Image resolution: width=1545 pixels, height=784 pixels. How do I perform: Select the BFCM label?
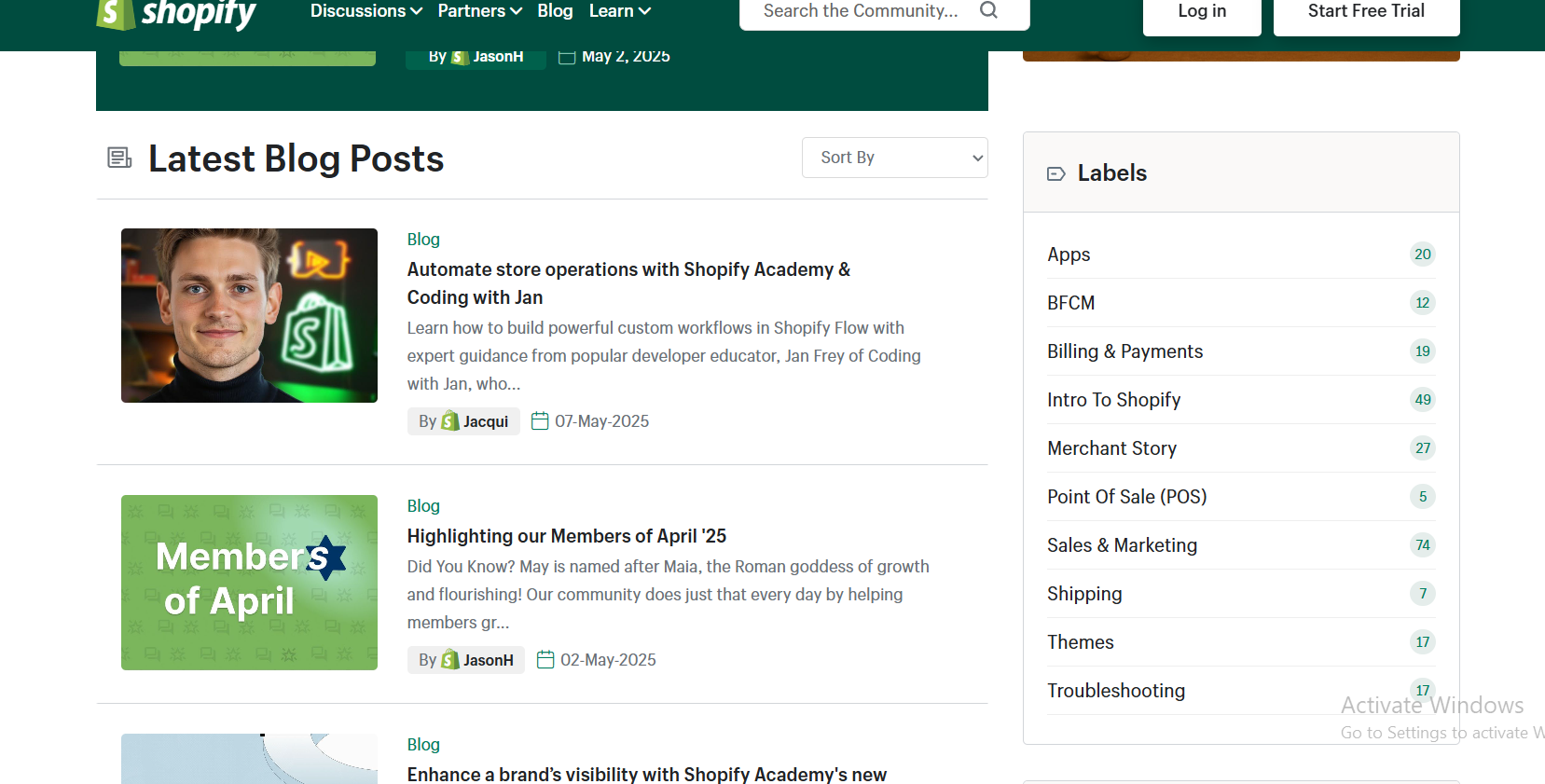[x=1071, y=303]
